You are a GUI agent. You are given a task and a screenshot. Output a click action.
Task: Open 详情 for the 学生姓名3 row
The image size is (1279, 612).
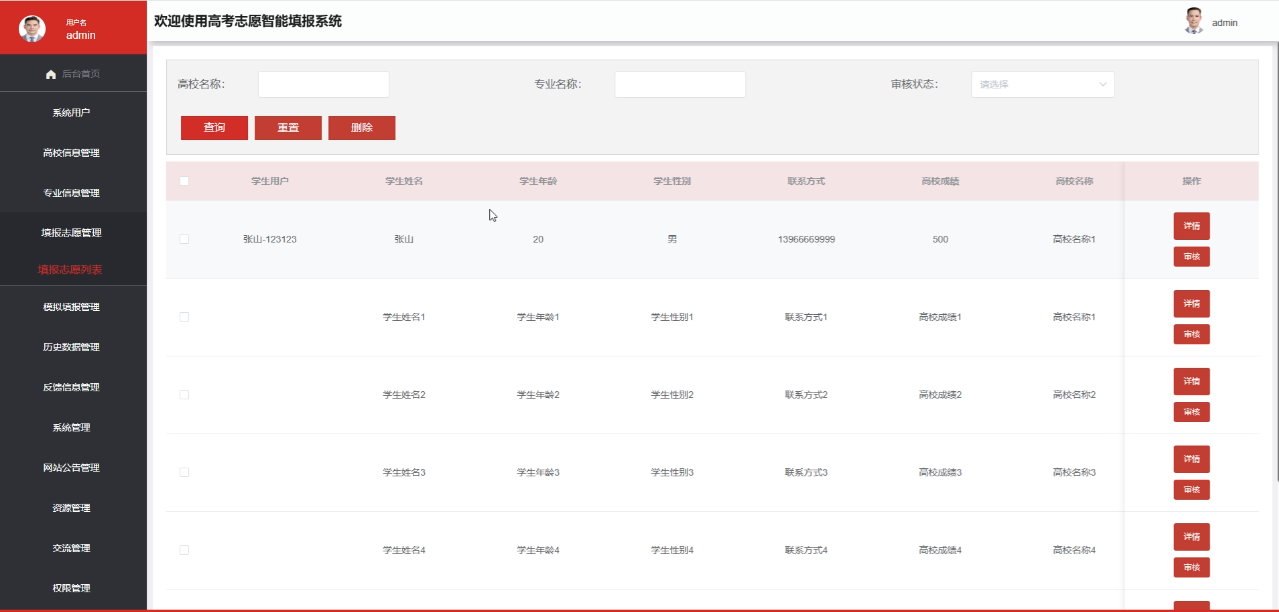[x=1192, y=459]
